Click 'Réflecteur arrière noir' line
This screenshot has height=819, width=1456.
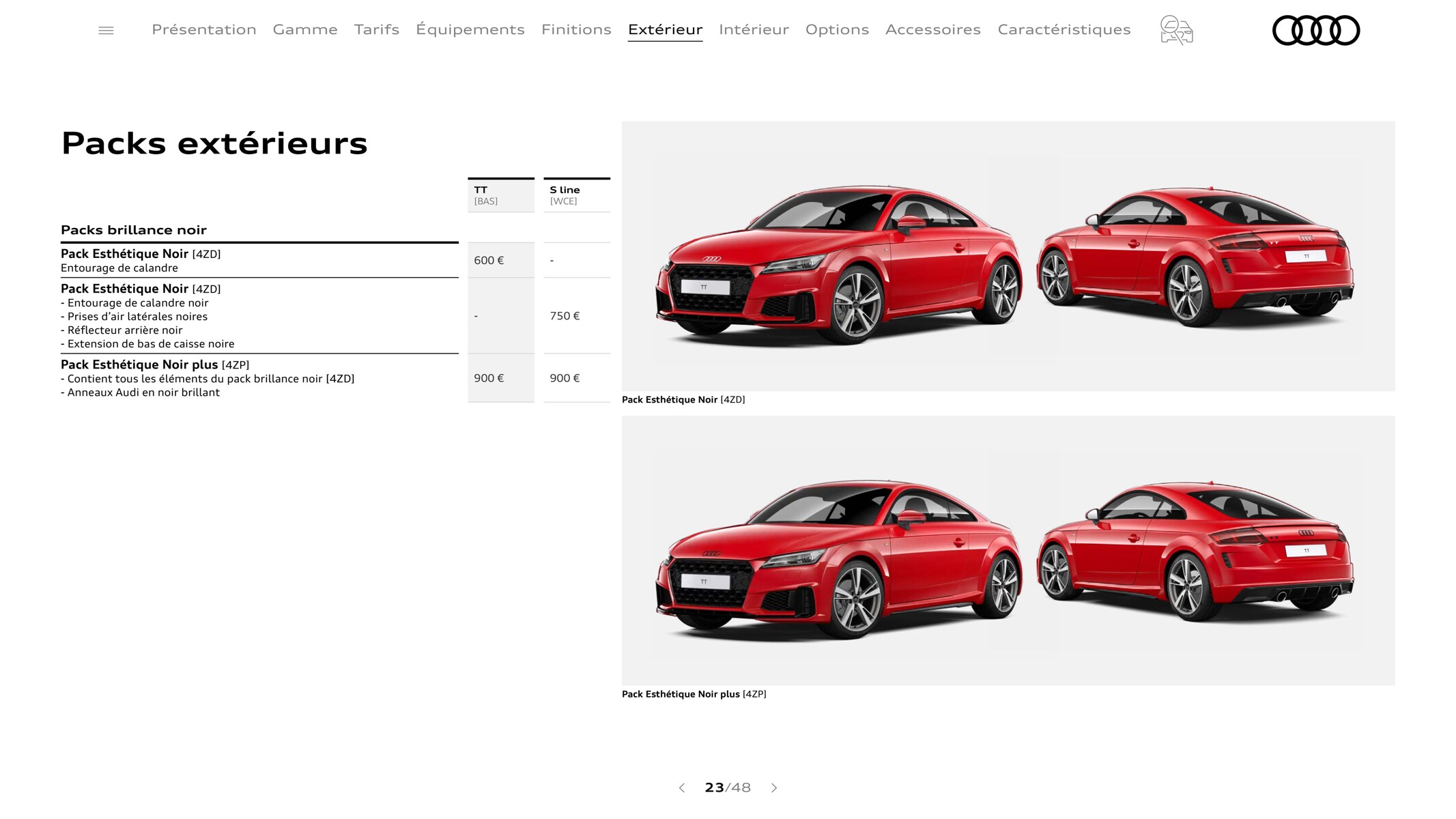pyautogui.click(x=122, y=330)
